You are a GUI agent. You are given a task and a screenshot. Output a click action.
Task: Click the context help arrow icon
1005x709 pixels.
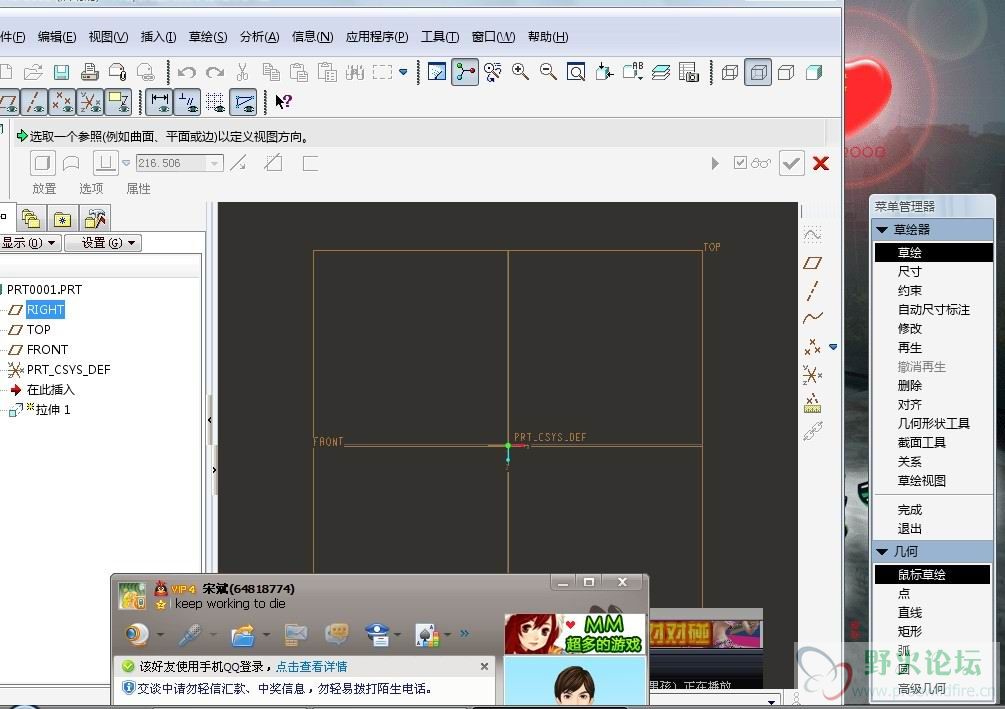coord(283,101)
